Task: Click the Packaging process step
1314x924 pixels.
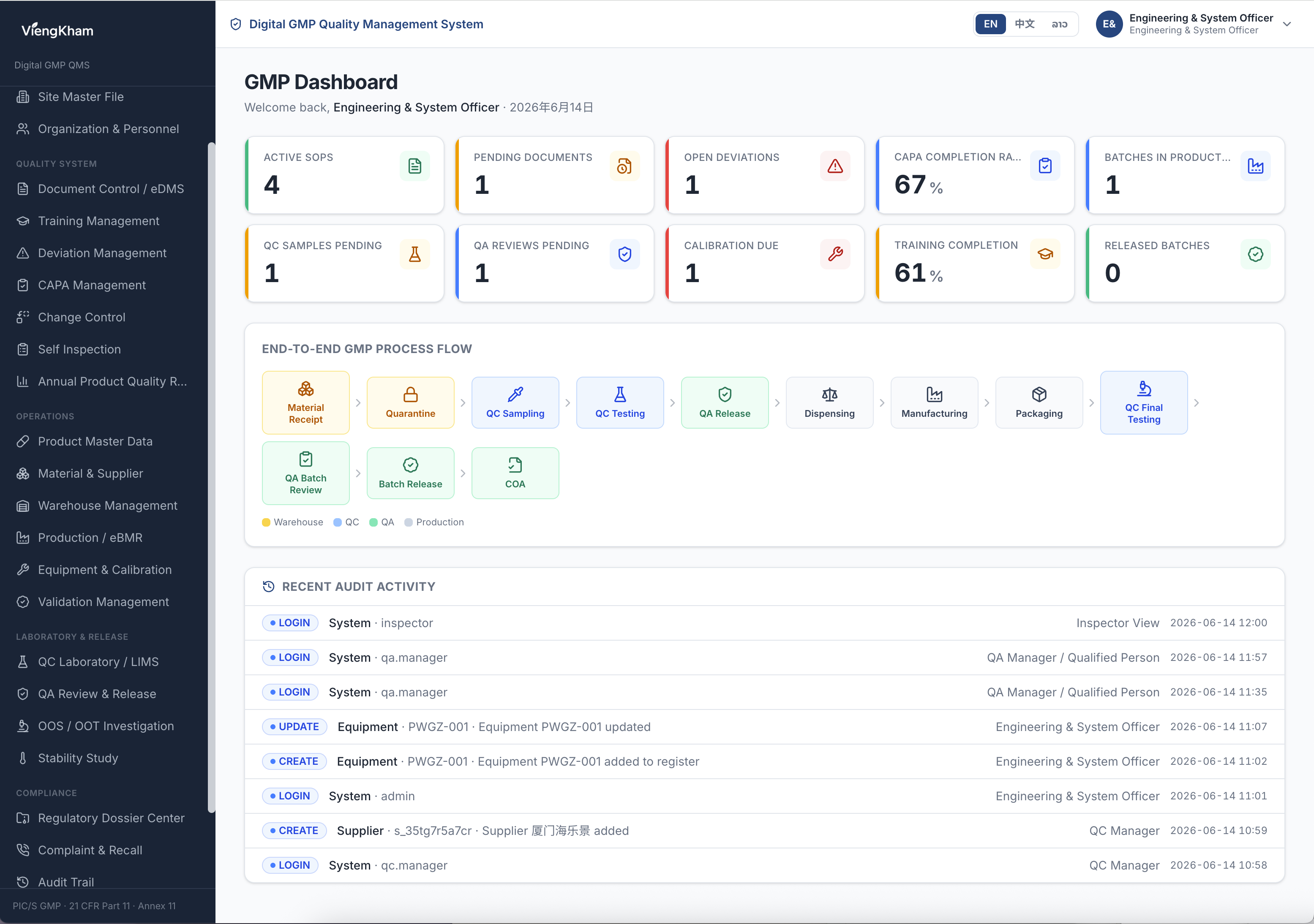Action: (1039, 403)
